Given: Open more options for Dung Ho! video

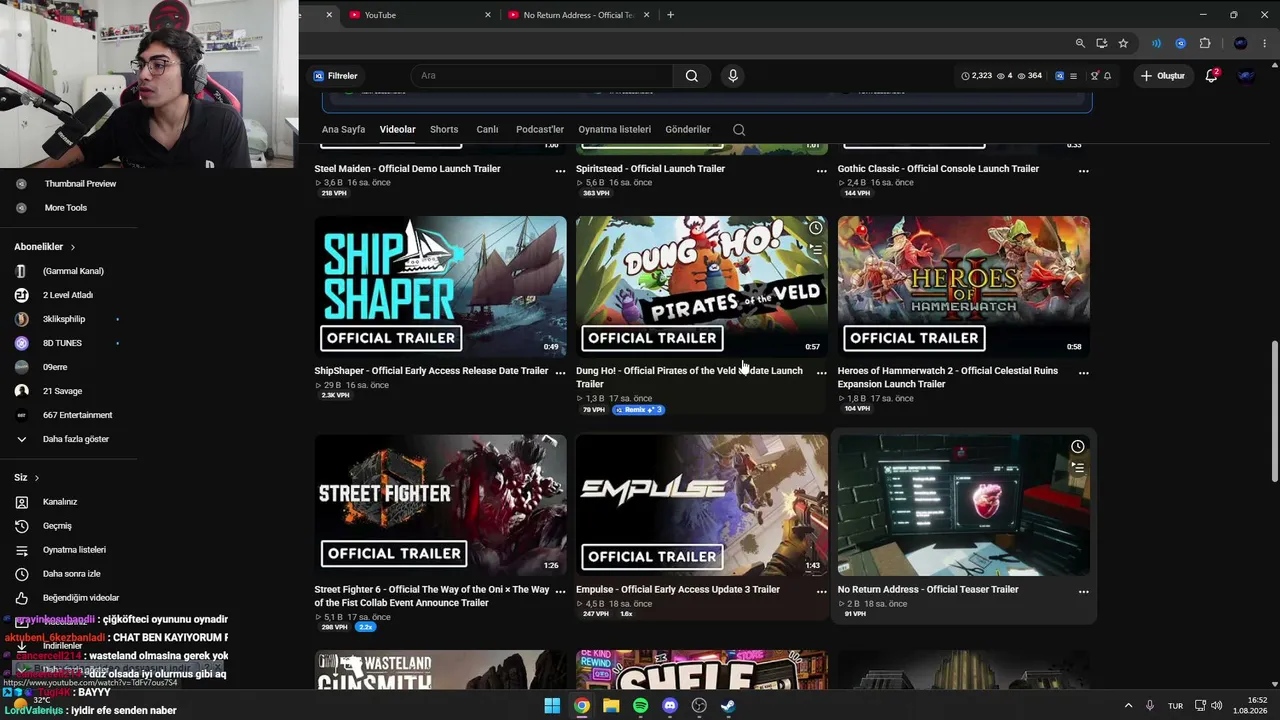Looking at the screenshot, I should click(x=822, y=372).
